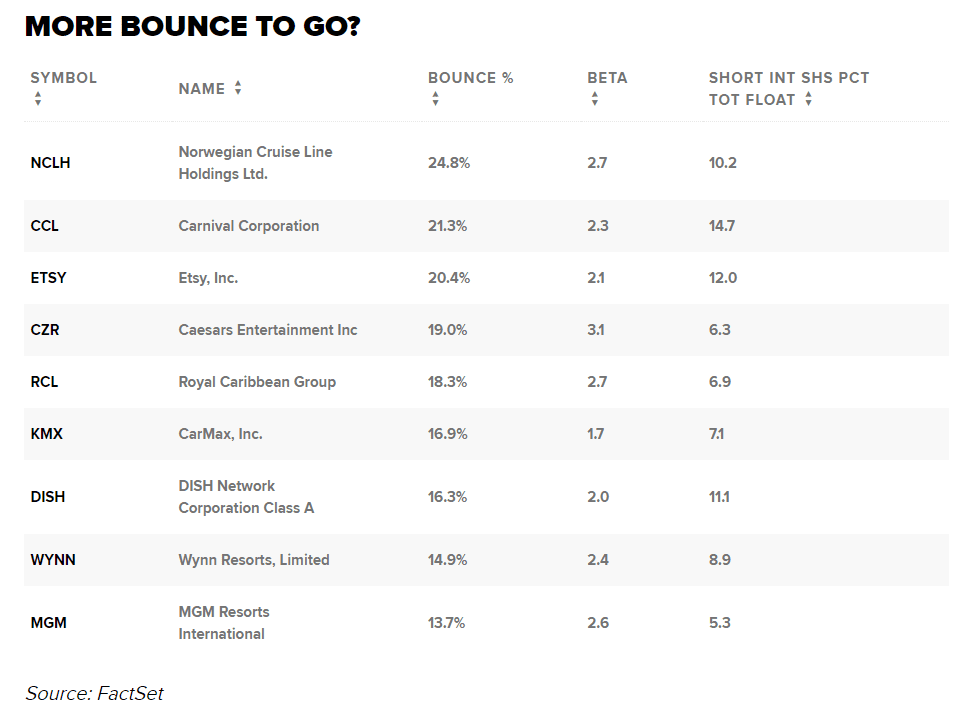This screenshot has height=716, width=956.
Task: Click sort arrows next to Name header
Action: click(238, 88)
